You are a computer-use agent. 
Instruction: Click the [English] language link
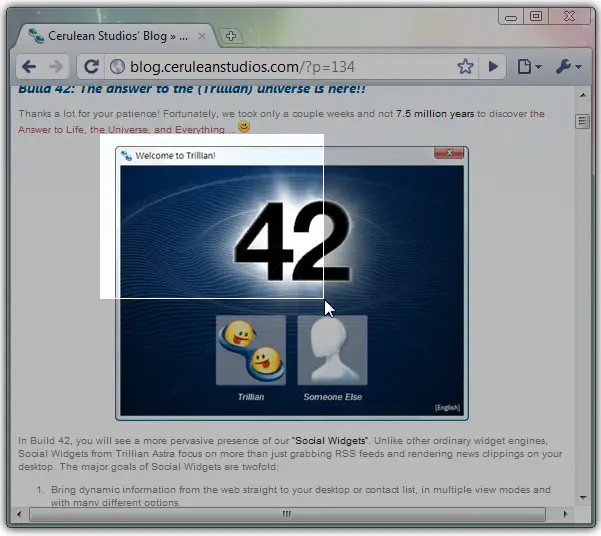pyautogui.click(x=447, y=408)
